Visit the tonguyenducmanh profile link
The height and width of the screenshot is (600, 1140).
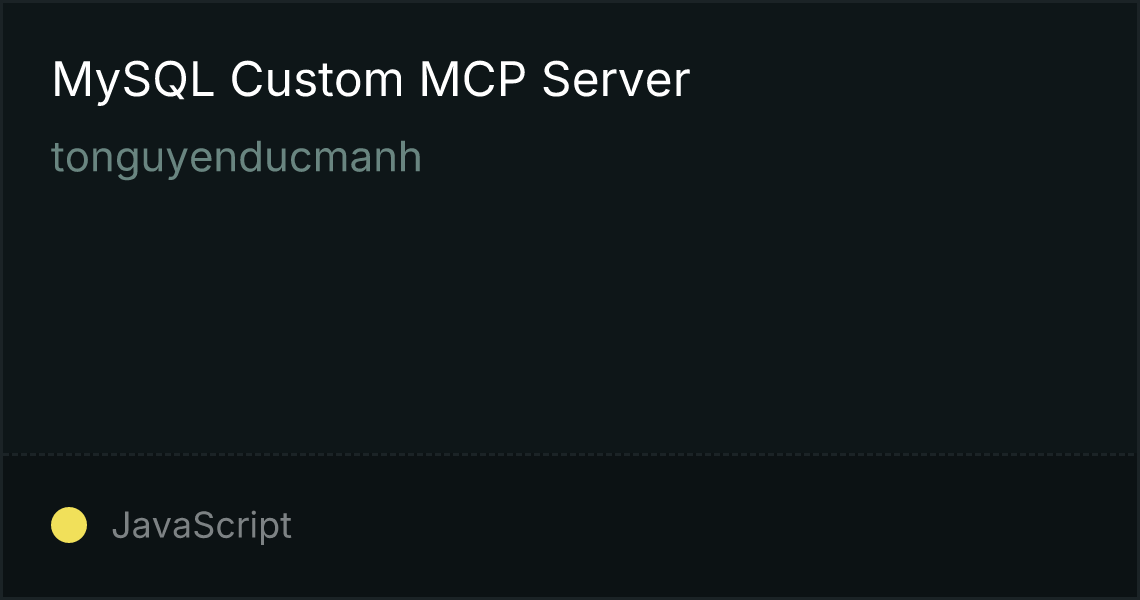[x=236, y=157]
